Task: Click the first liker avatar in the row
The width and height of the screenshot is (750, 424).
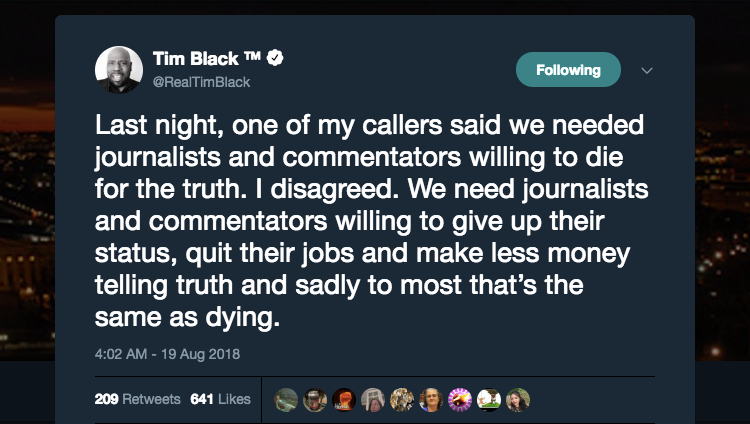Action: [286, 399]
